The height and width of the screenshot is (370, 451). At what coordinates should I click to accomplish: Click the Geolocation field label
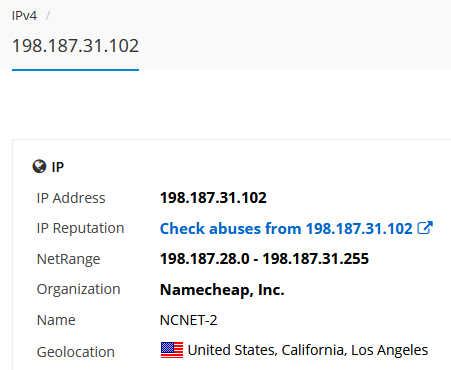[x=76, y=352]
